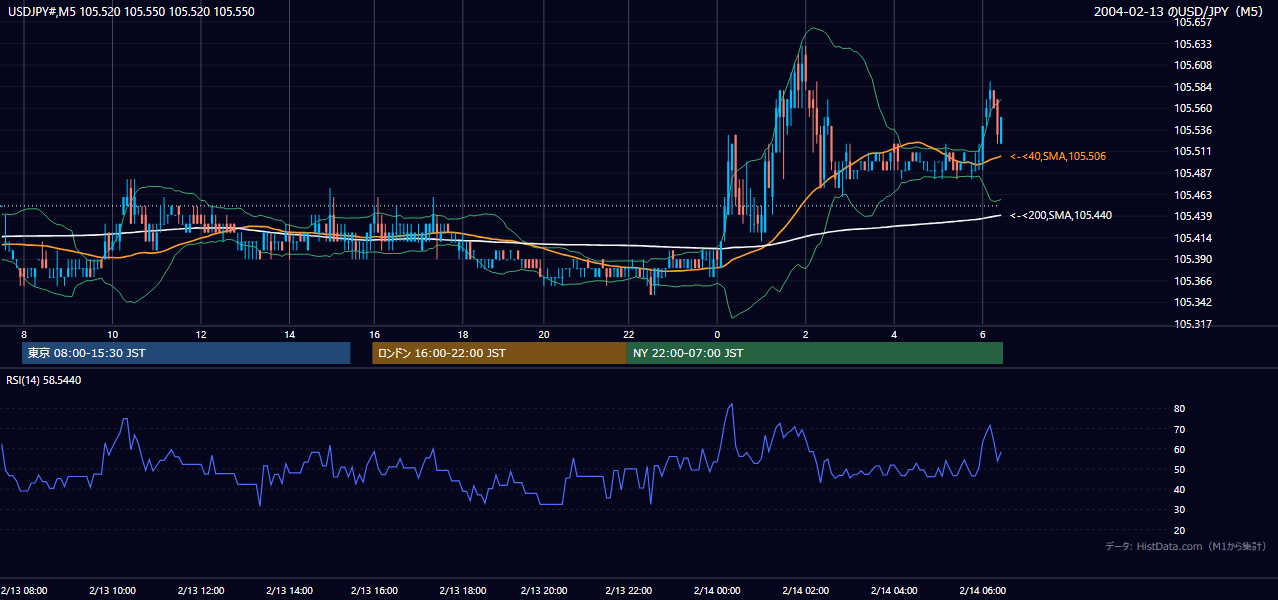This screenshot has width=1278, height=600.
Task: Click the 2/14 04:00 date label
Action: click(x=894, y=590)
